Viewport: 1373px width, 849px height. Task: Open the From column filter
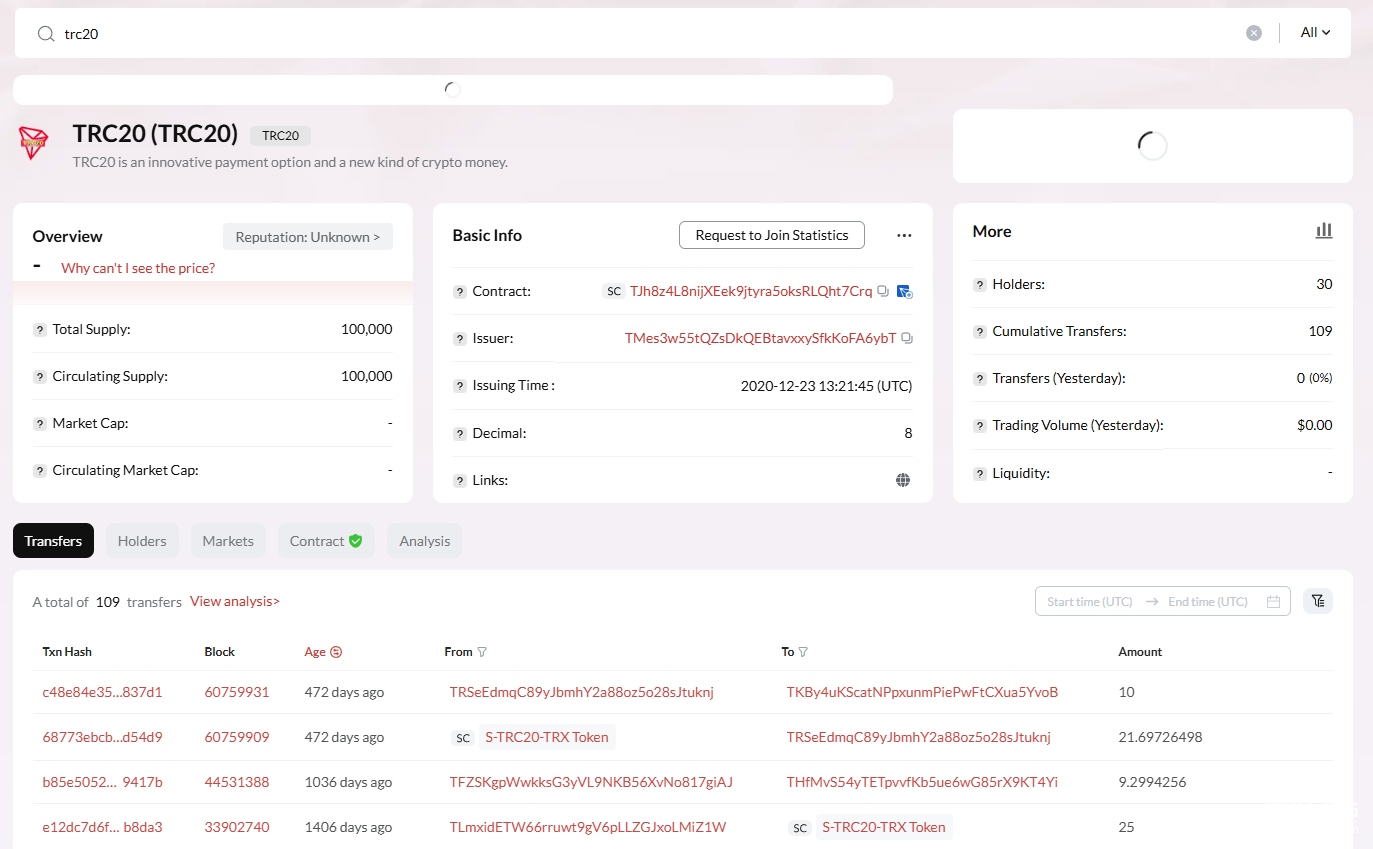[x=482, y=652]
